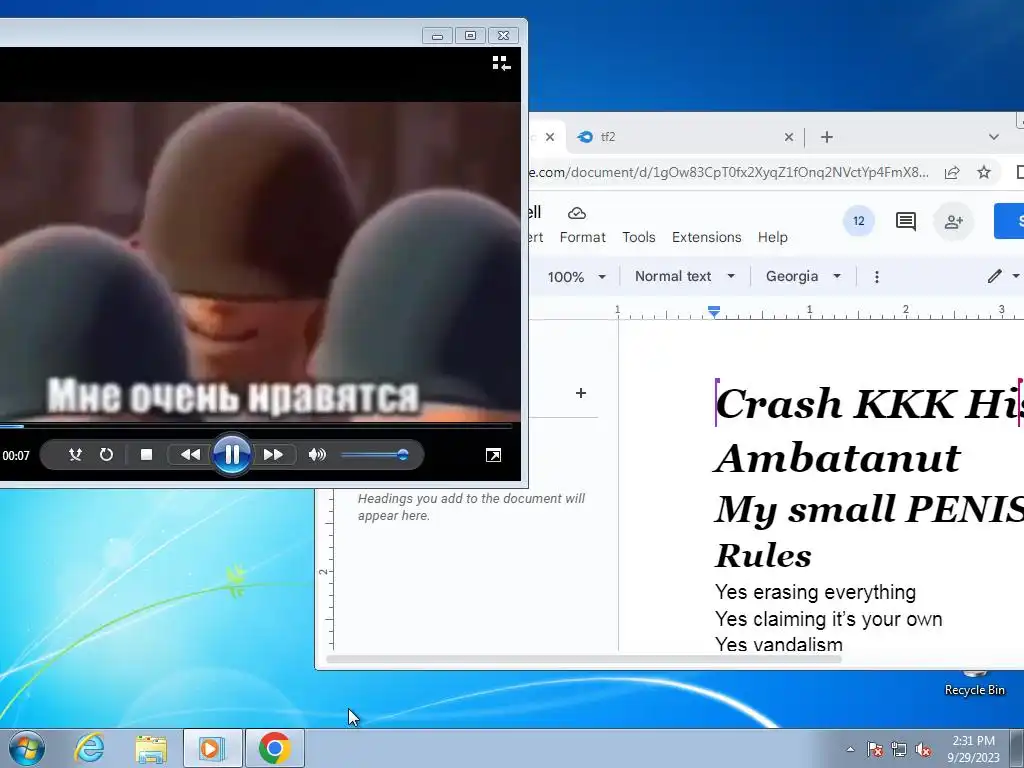
Task: Click the horizontal scrollbar in Chrome window
Action: [583, 659]
